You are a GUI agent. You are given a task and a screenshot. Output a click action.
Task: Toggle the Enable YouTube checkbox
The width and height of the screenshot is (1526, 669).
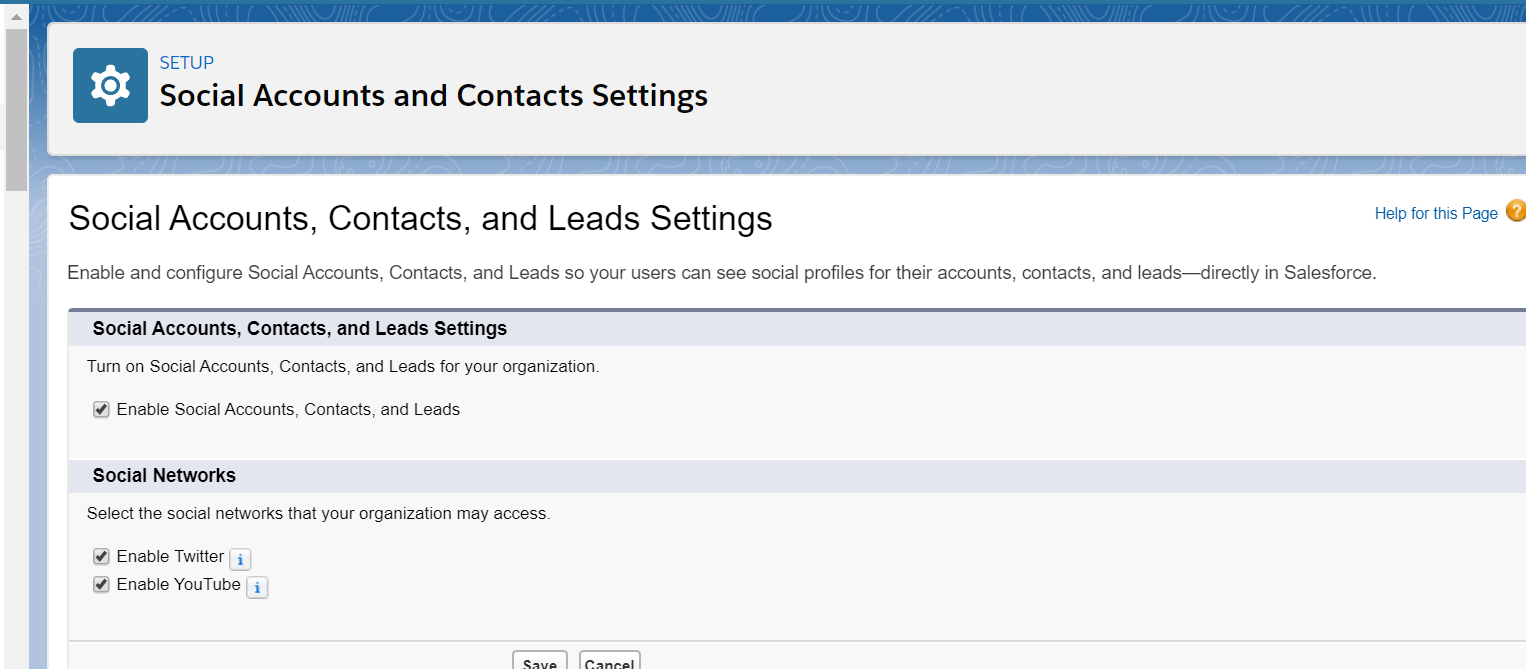101,584
